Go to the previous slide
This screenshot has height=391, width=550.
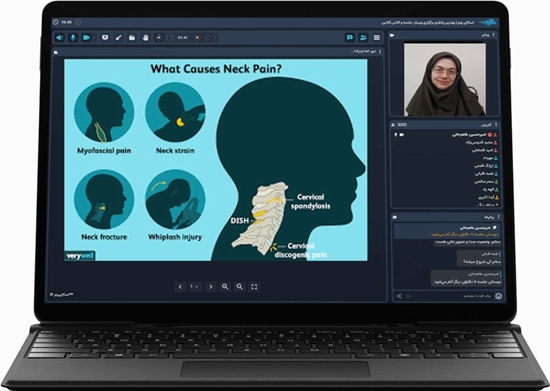[x=180, y=287]
